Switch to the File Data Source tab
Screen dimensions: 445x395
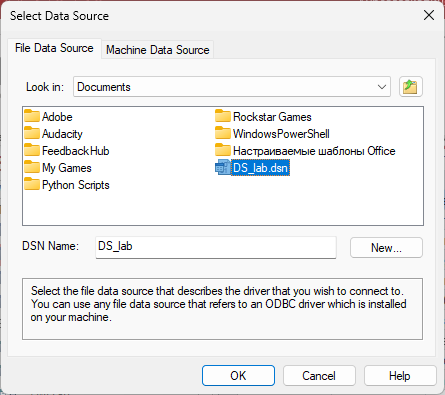point(54,48)
